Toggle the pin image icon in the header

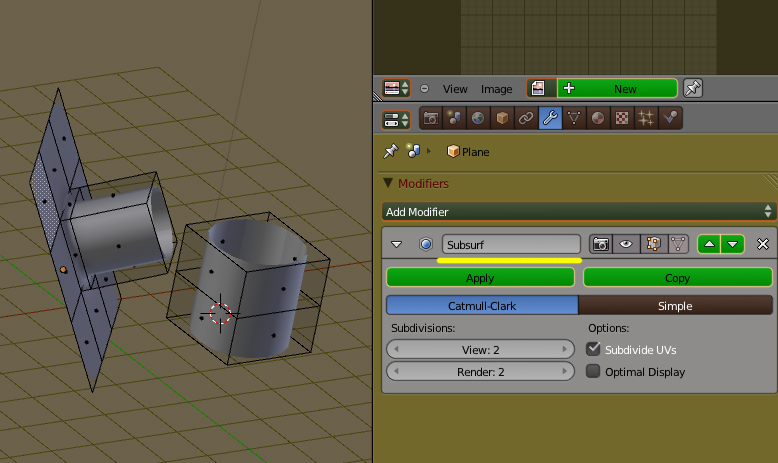pyautogui.click(x=693, y=88)
